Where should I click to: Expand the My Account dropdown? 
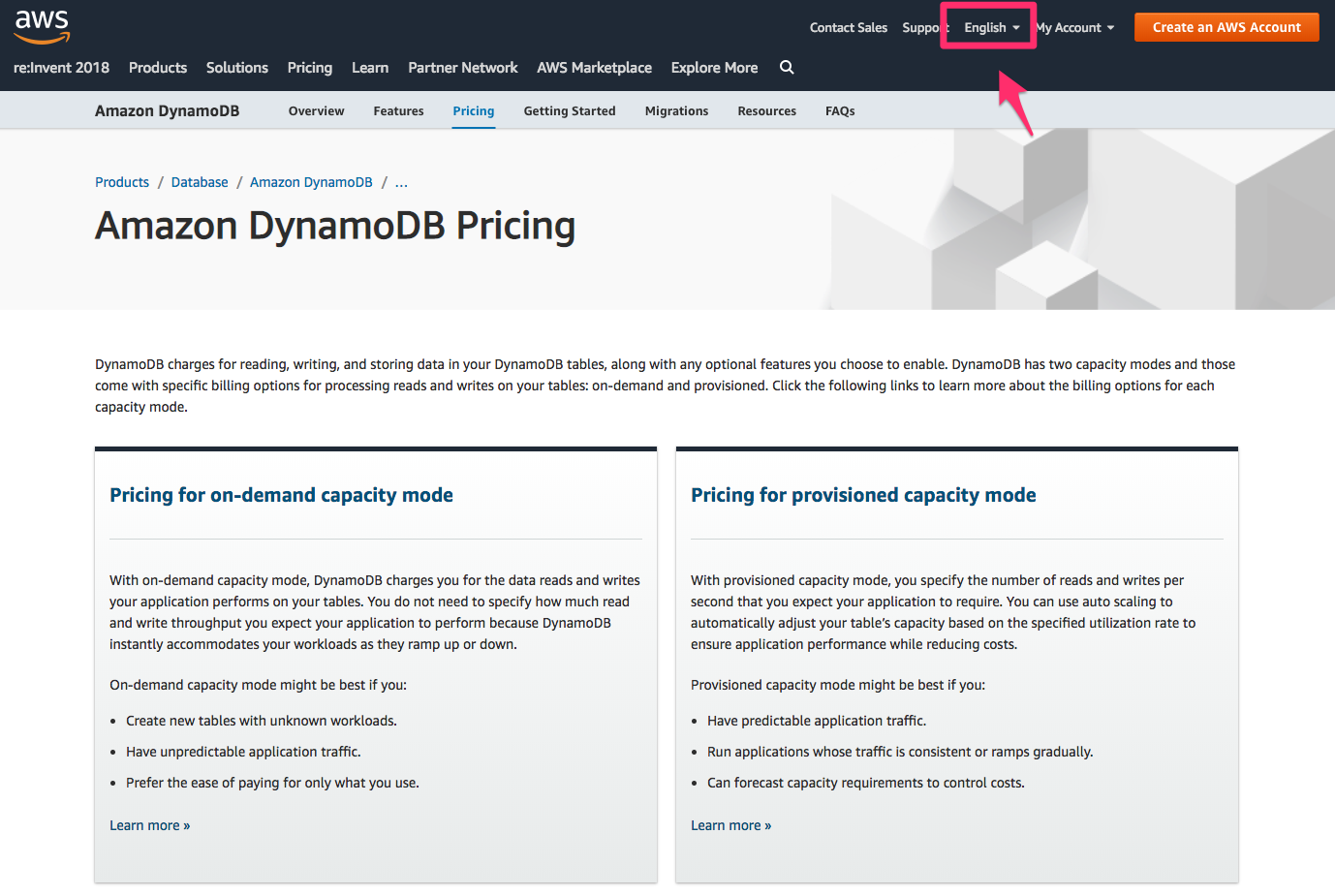coord(1073,27)
